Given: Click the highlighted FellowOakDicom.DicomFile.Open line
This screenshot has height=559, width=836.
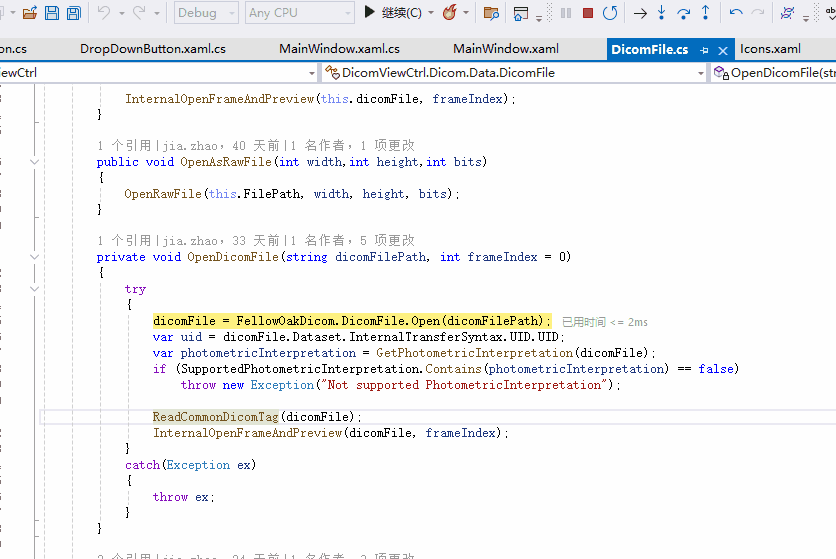Looking at the screenshot, I should 352,321.
